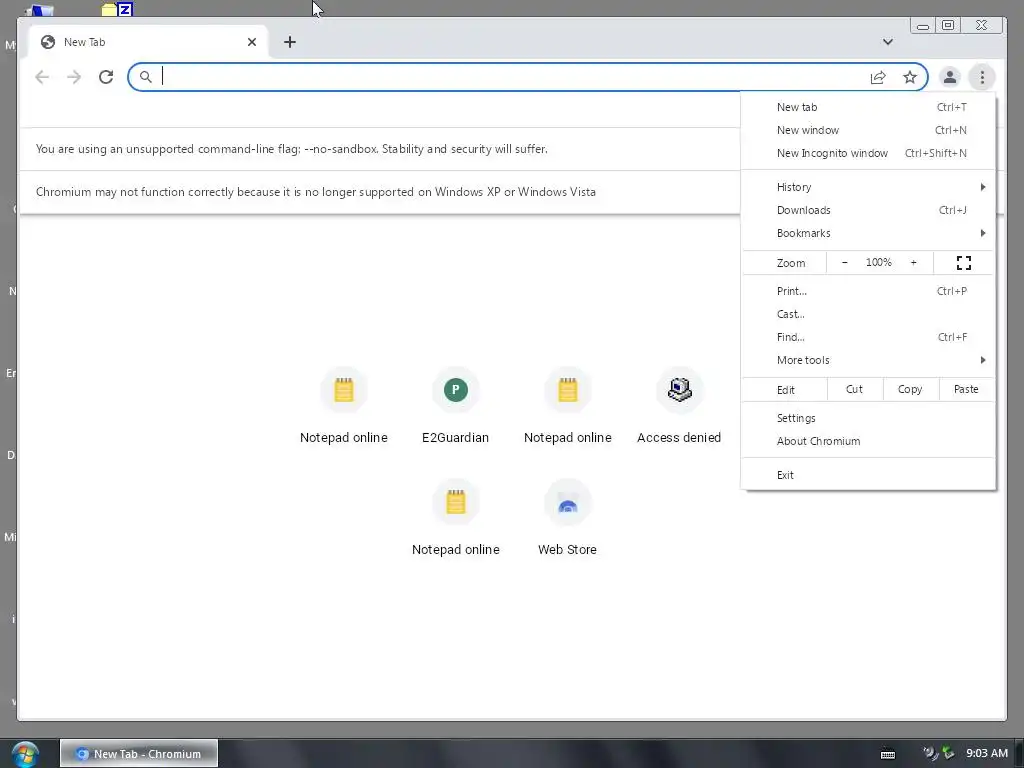Open the profile avatar button

[950, 77]
